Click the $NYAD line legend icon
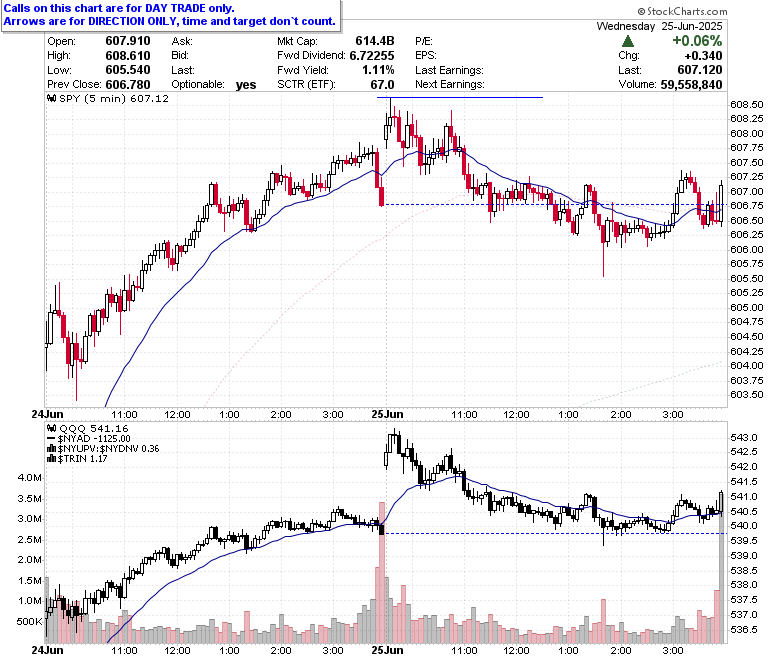The height and width of the screenshot is (659, 780). pos(51,439)
